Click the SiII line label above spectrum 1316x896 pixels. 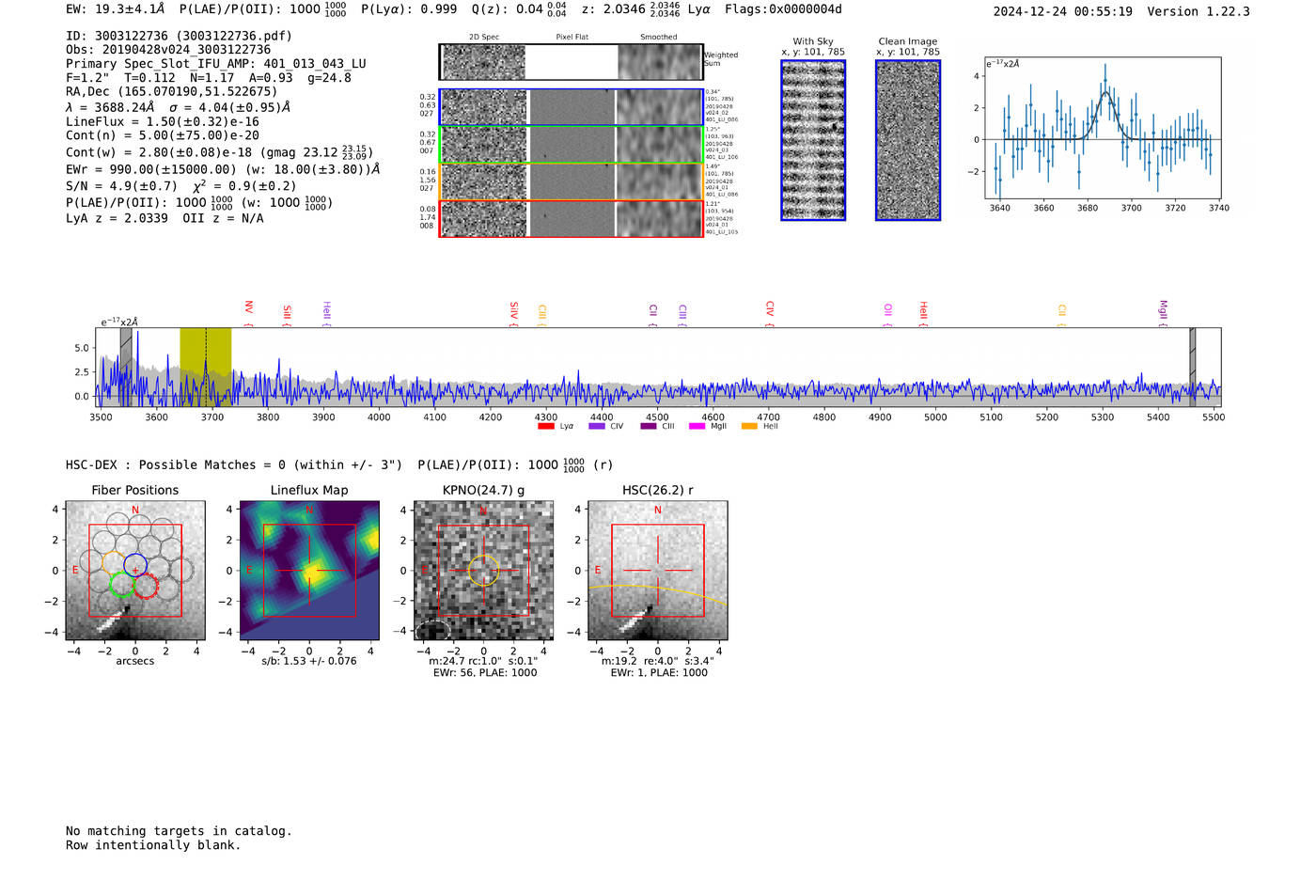(x=287, y=311)
